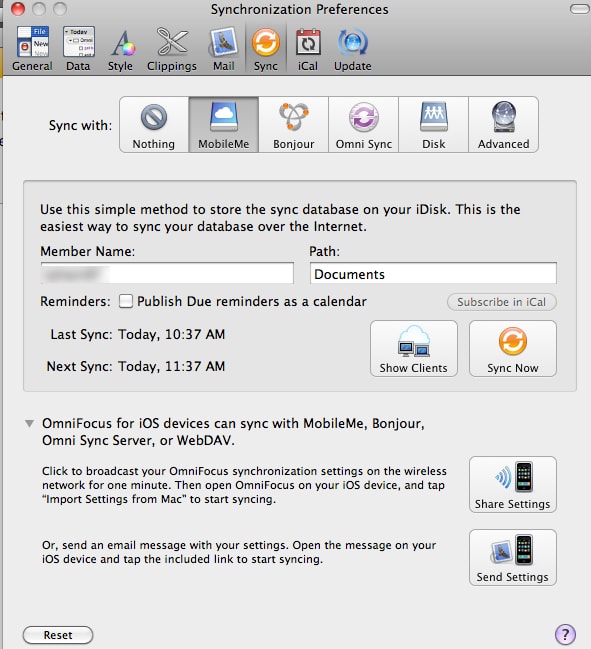591x649 pixels.
Task: Open the Update preferences pane
Action: [x=353, y=49]
